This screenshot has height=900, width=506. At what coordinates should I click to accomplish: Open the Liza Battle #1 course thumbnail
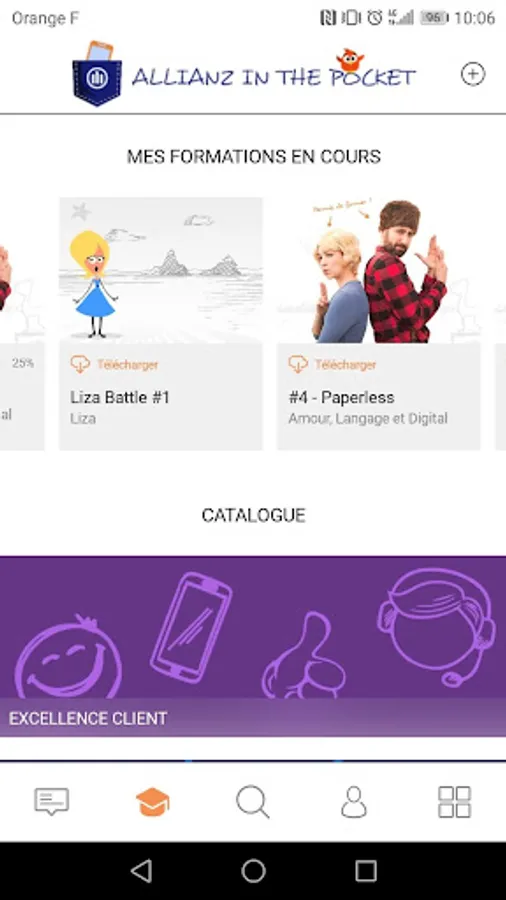click(161, 270)
